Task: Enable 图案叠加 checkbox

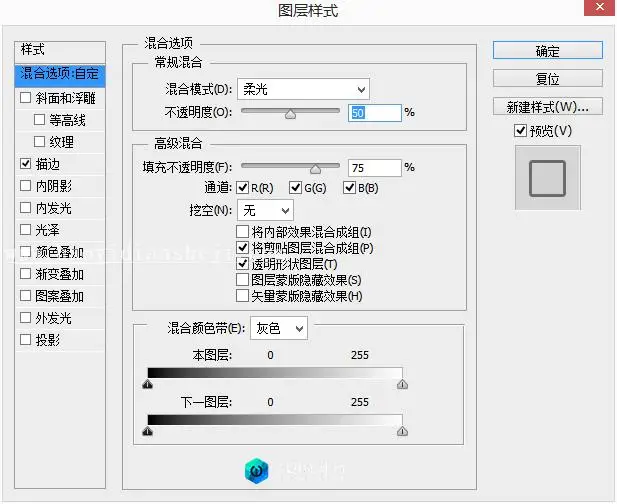Action: pyautogui.click(x=26, y=295)
